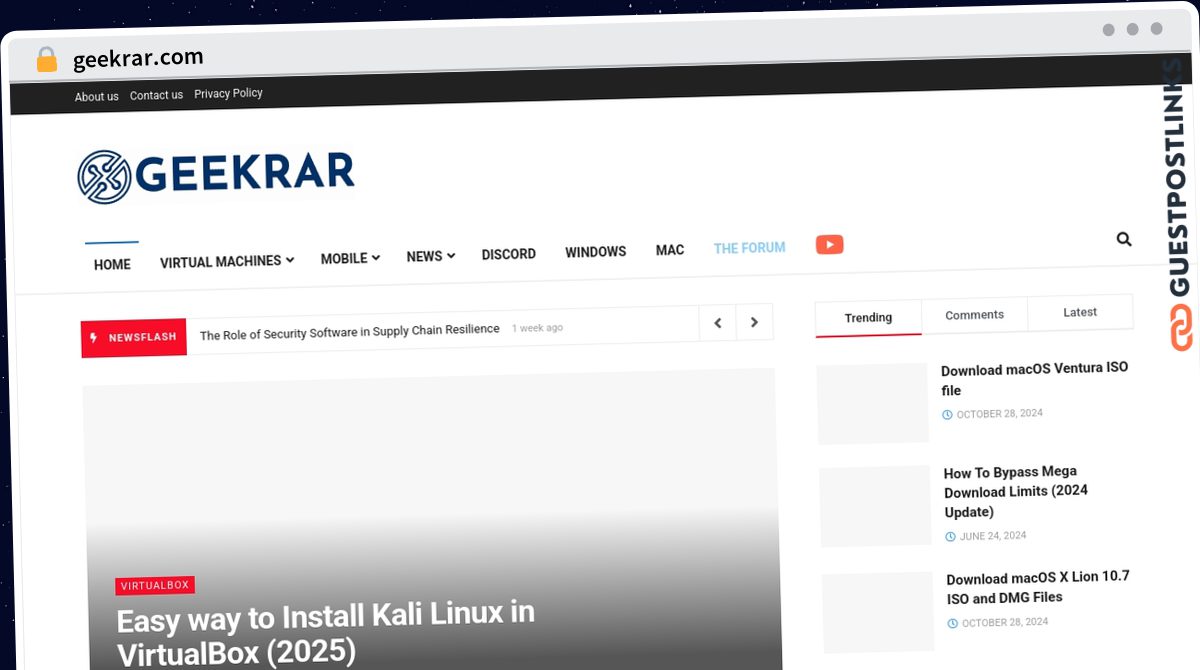The image size is (1200, 670).
Task: Click the orange padlock icon in address bar
Action: coord(47,60)
